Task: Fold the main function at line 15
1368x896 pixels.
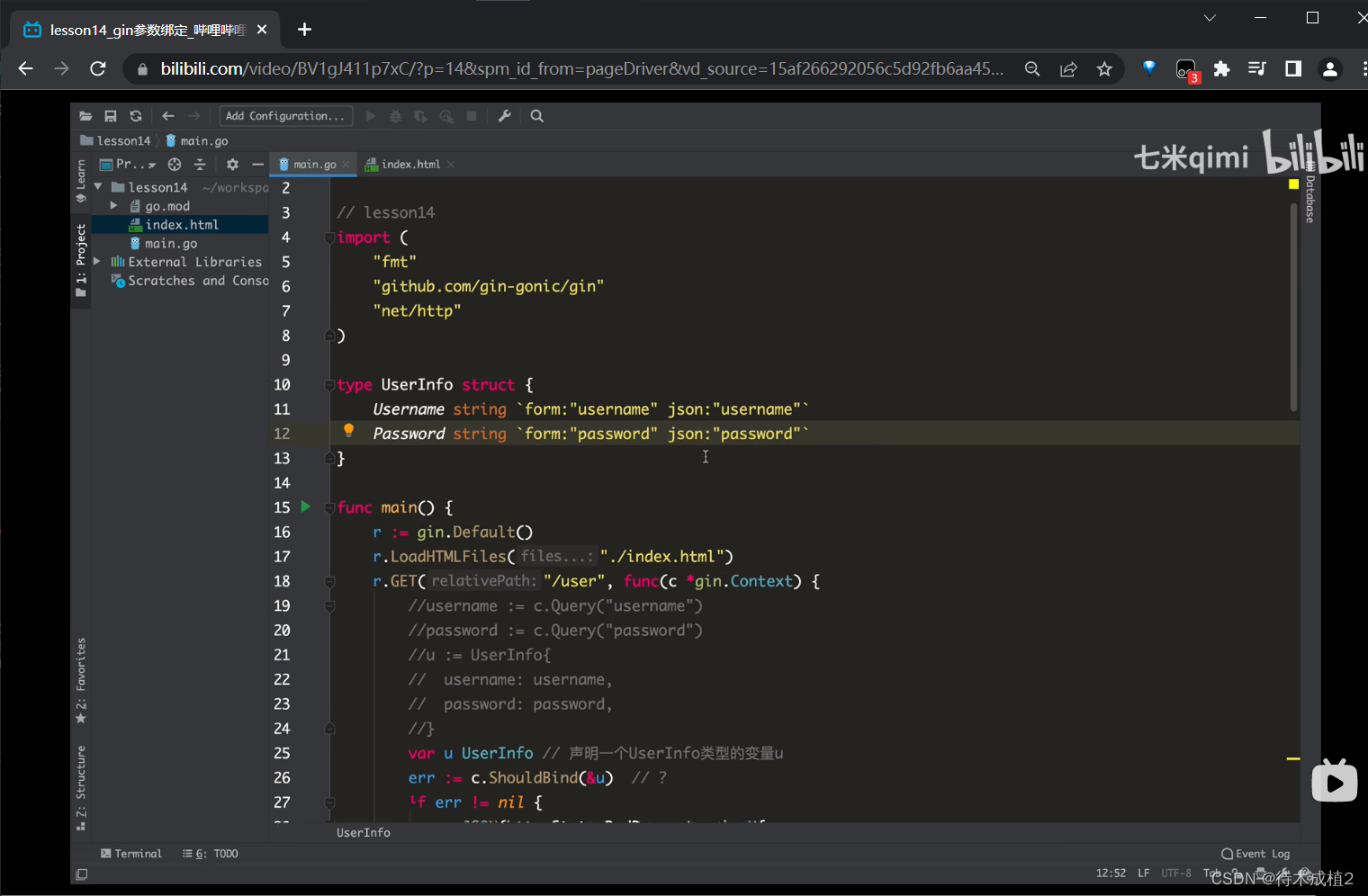Action: pyautogui.click(x=329, y=507)
